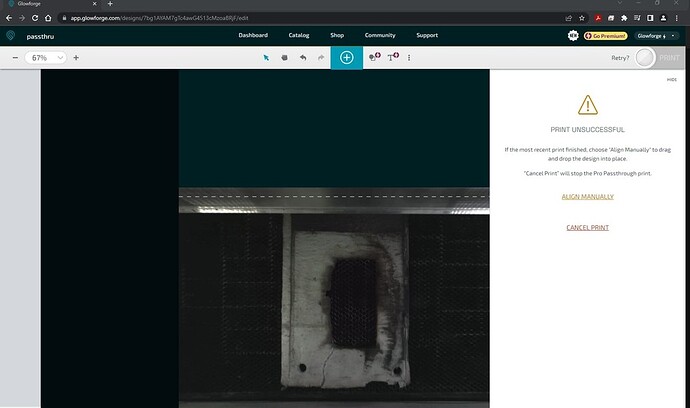Open the Catalog page
This screenshot has width=690, height=408.
pos(299,35)
